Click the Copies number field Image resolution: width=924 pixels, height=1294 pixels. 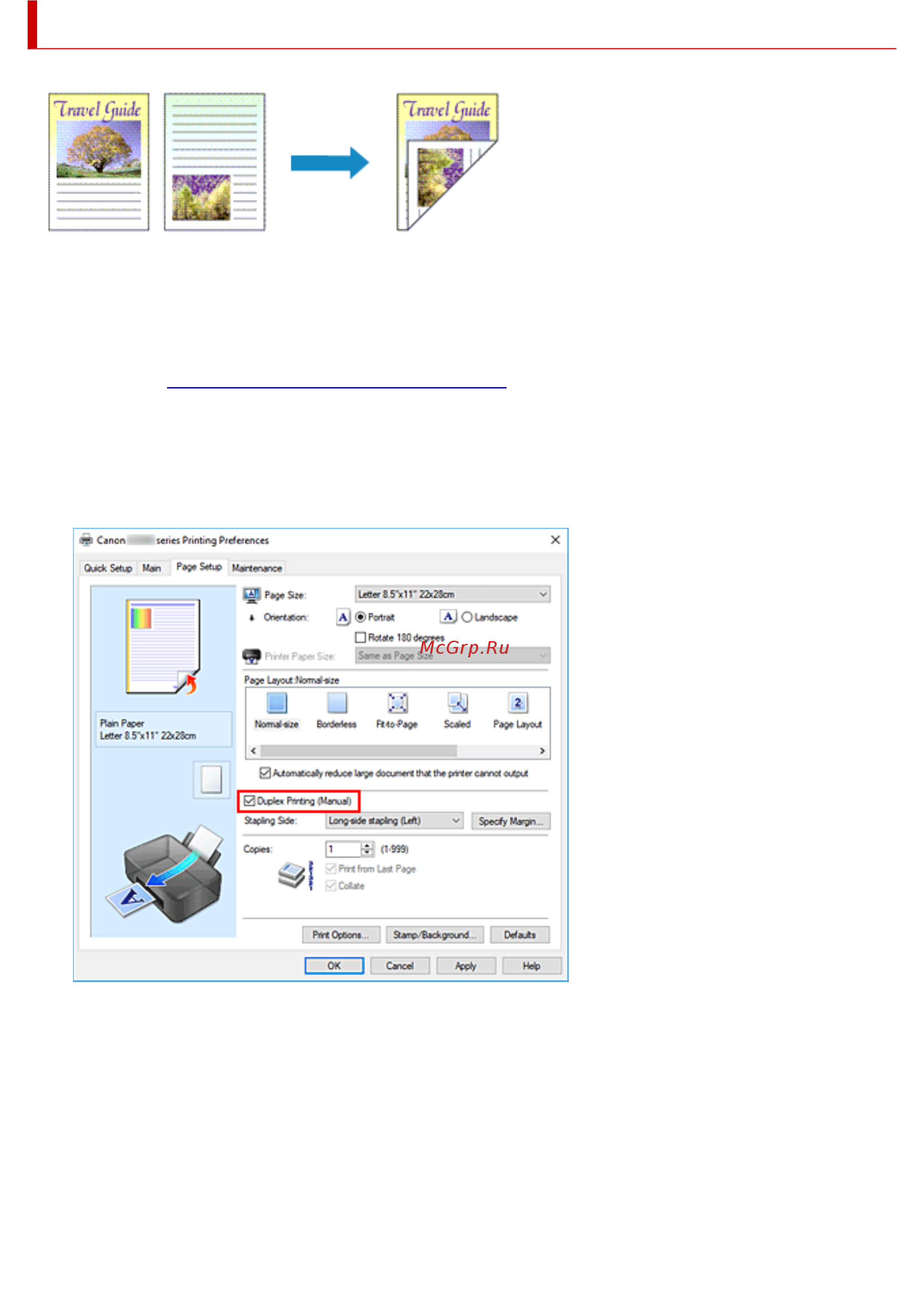[344, 849]
